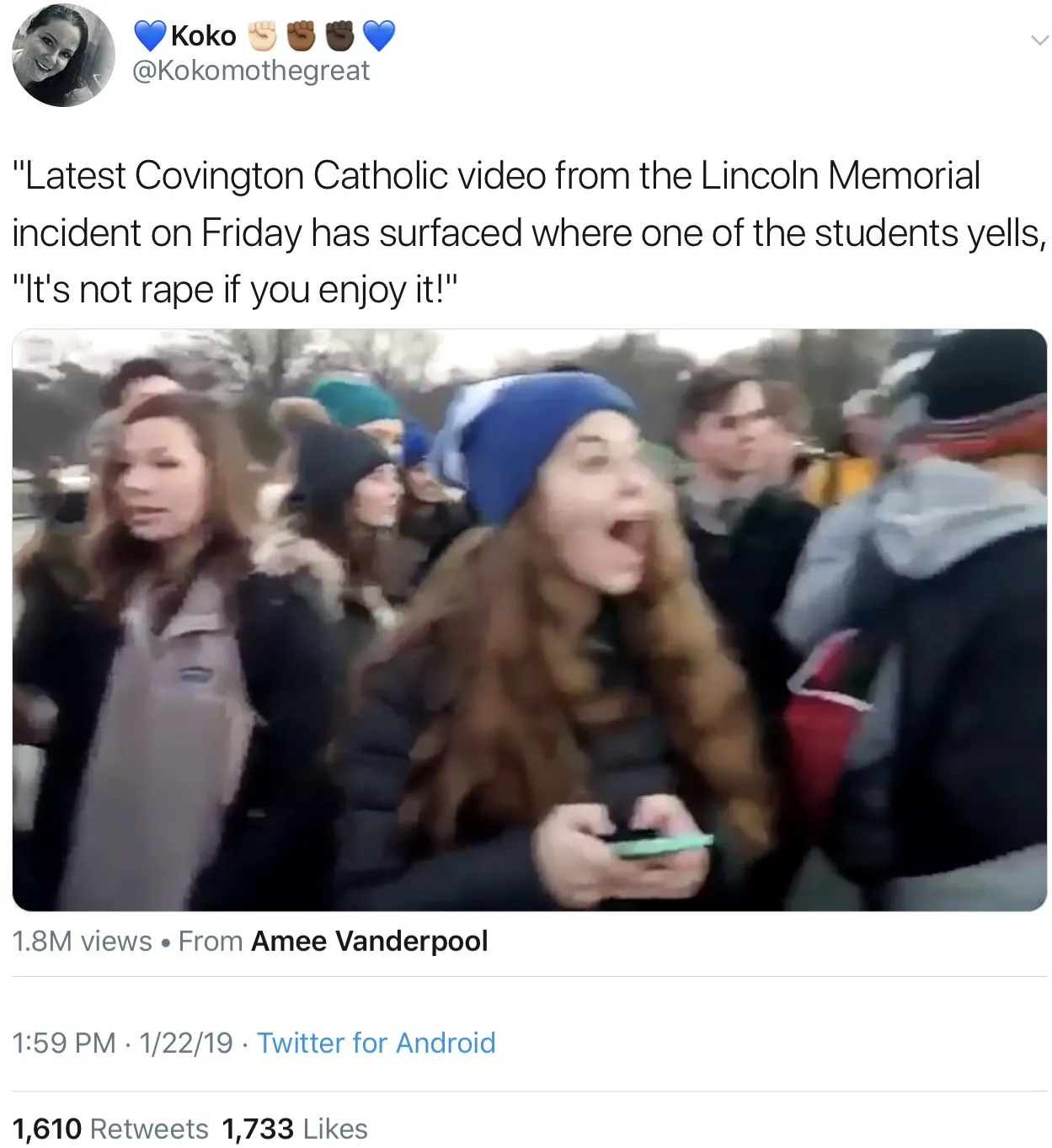The image size is (1052, 1148).
Task: Click the medium-brown fist emoji
Action: tap(301, 35)
